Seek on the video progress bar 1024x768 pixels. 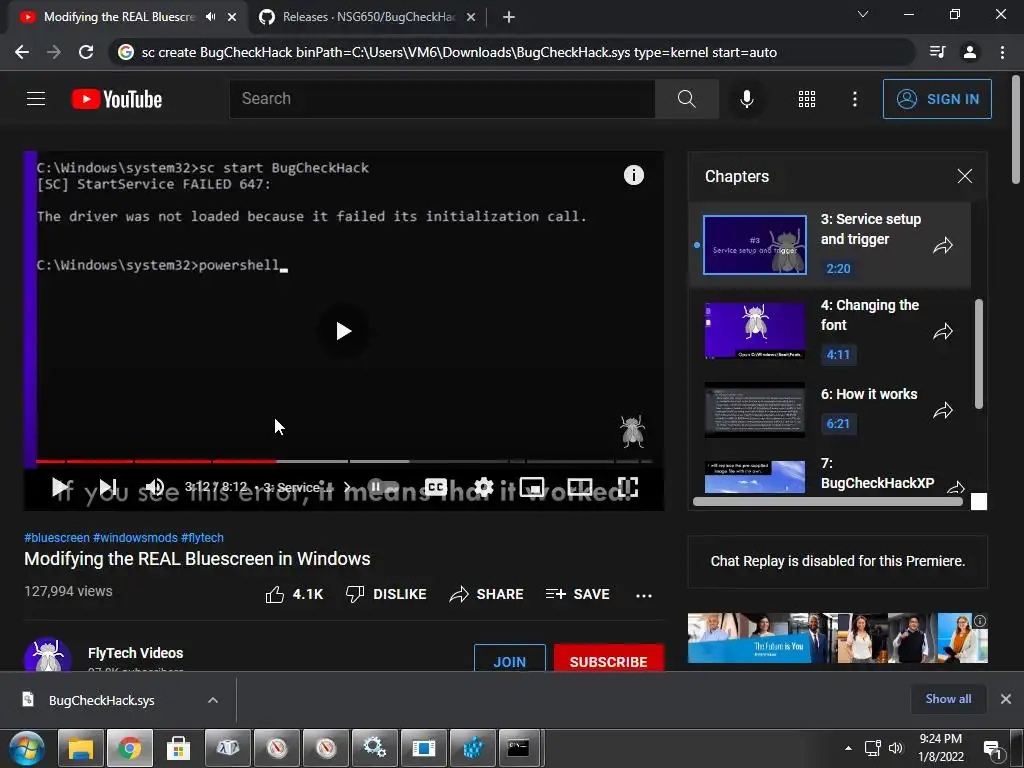pos(344,461)
